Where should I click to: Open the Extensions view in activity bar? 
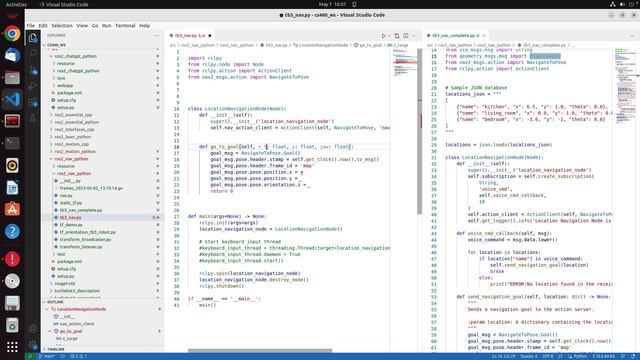33,102
